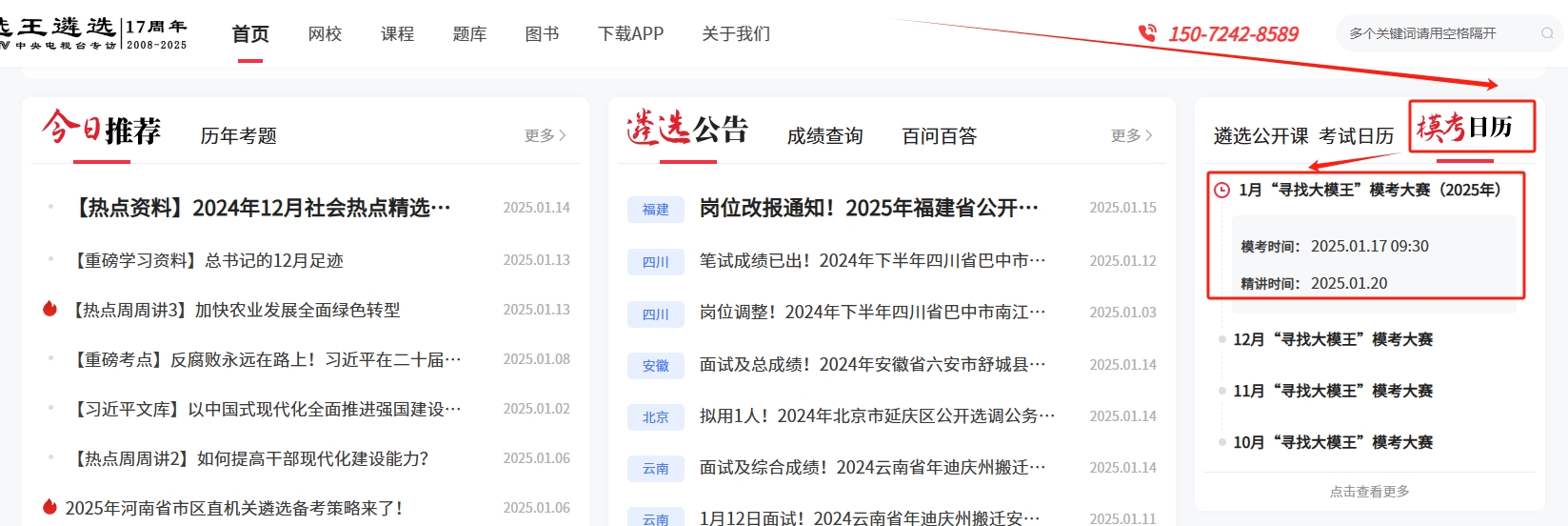Click the red phone icon

point(1147,33)
